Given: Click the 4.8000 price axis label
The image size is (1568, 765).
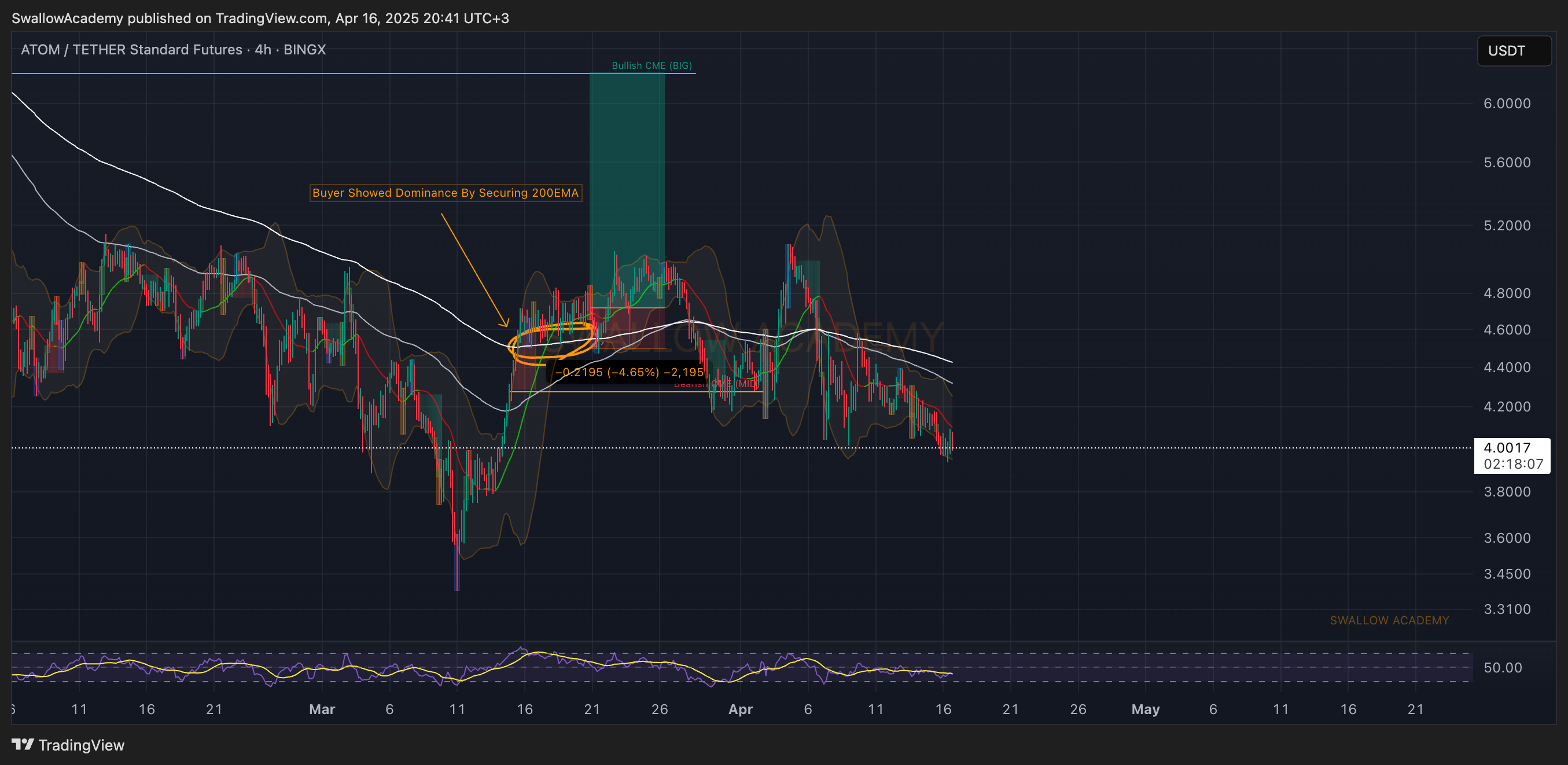Looking at the screenshot, I should 1507,293.
